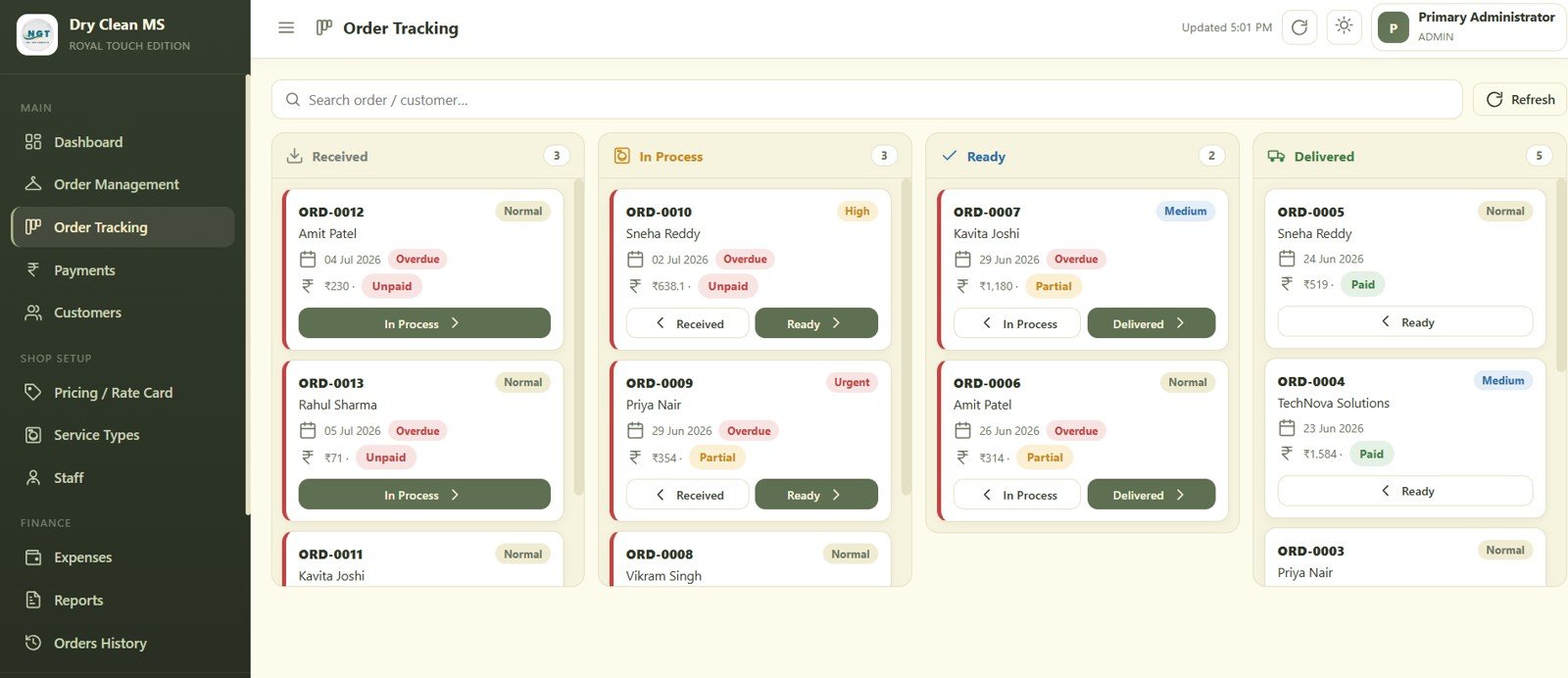The image size is (1568, 678).
Task: Advance ORD-0010 to Ready
Action: coord(816,323)
